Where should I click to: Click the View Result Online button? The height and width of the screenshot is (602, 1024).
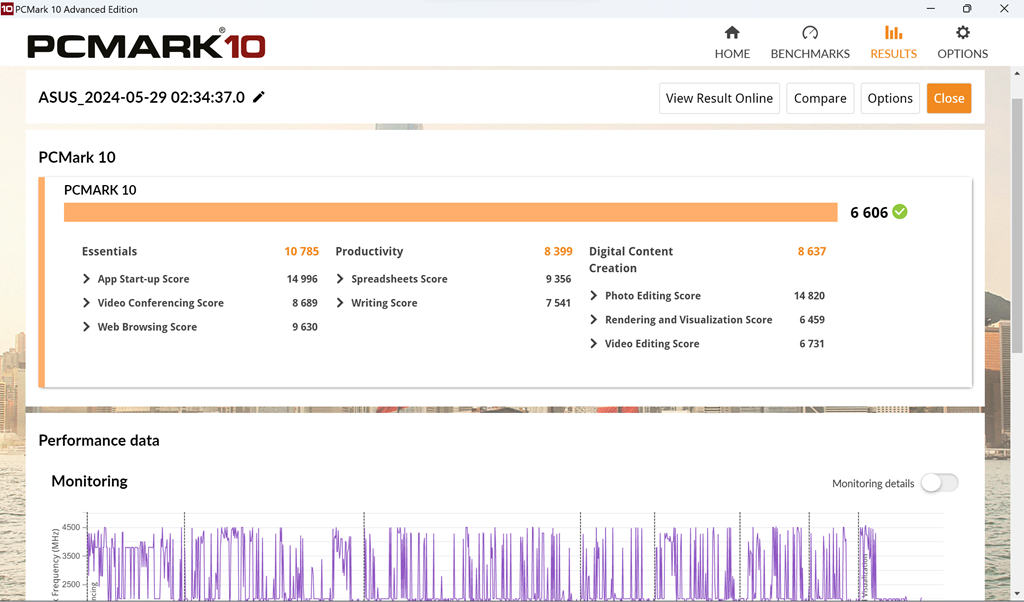click(x=719, y=98)
